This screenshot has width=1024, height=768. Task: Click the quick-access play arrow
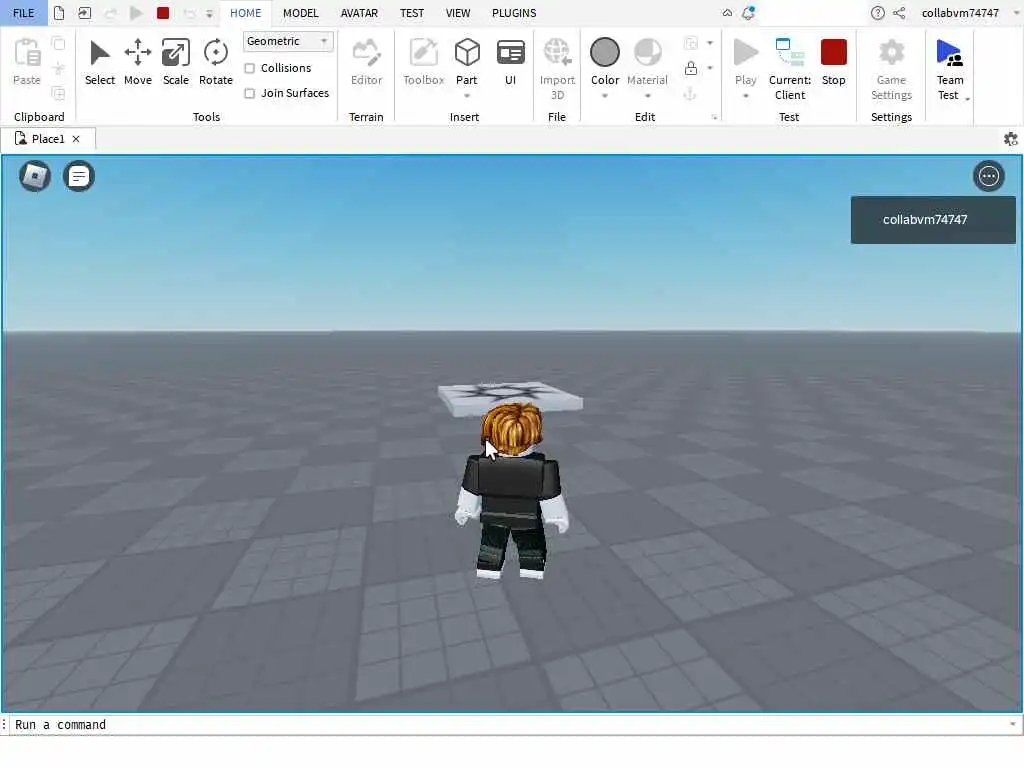pyautogui.click(x=136, y=13)
